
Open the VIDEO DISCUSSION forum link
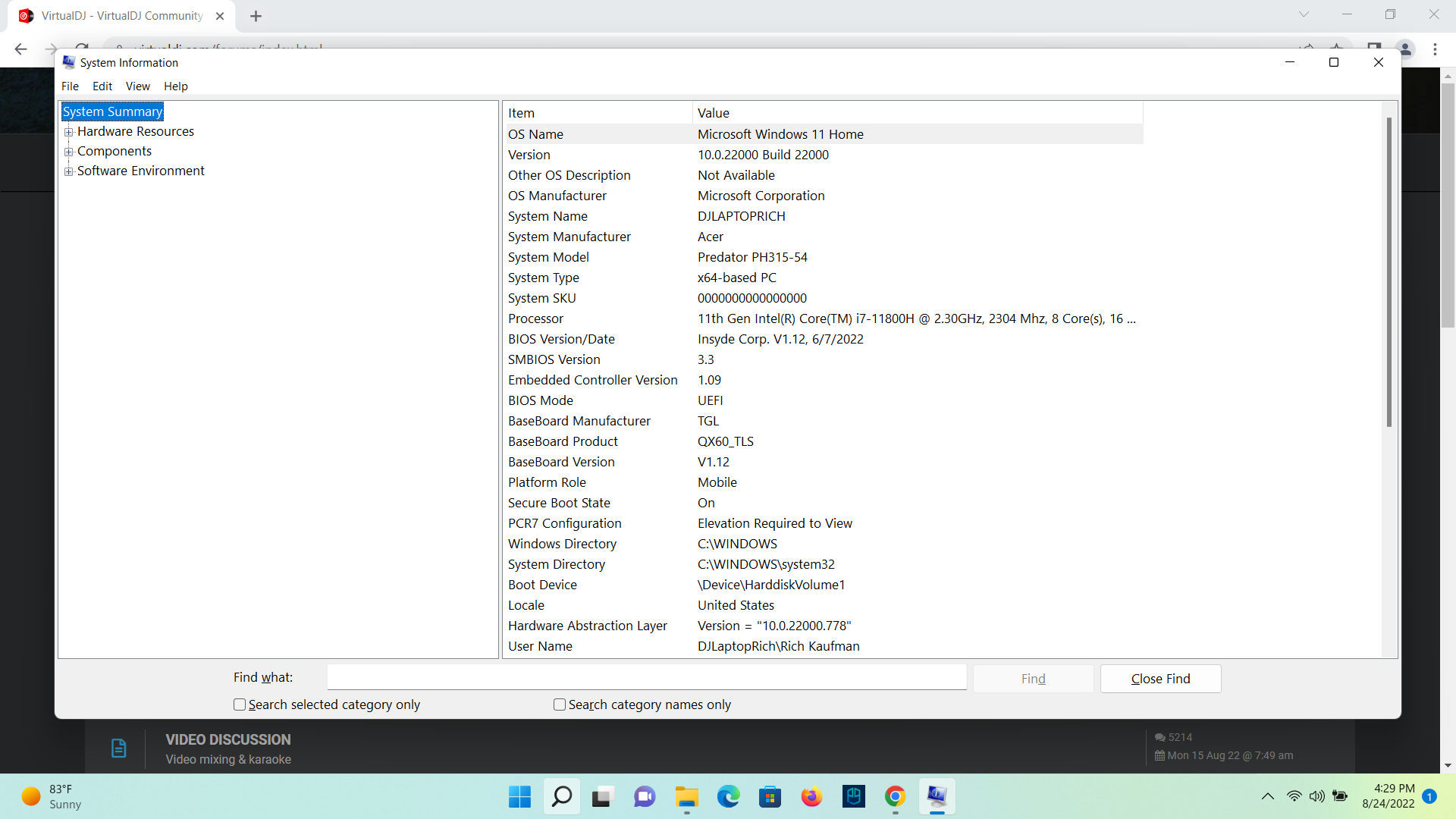[x=228, y=739]
